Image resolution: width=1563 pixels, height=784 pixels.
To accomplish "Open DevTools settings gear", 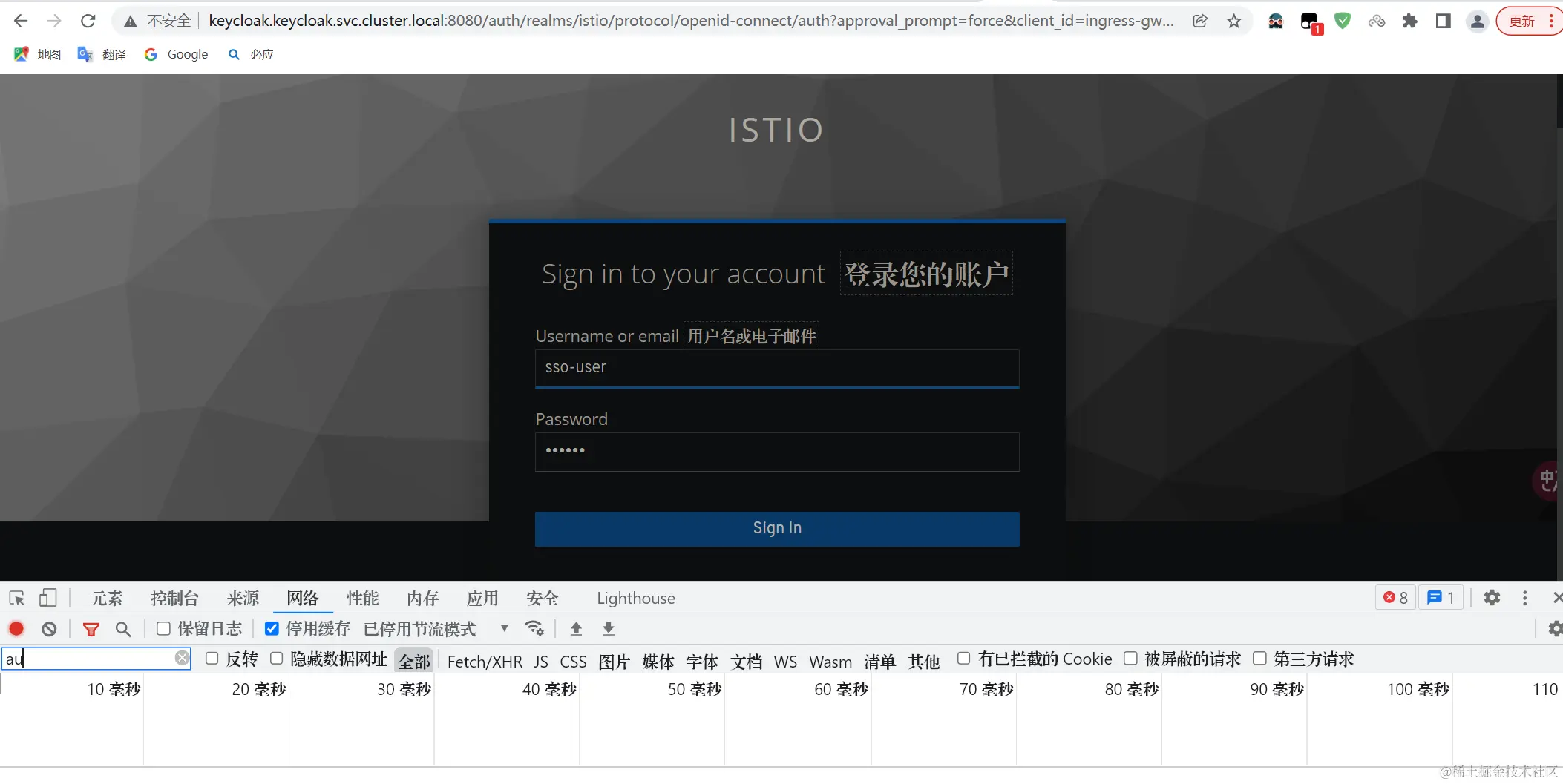I will [x=1492, y=598].
